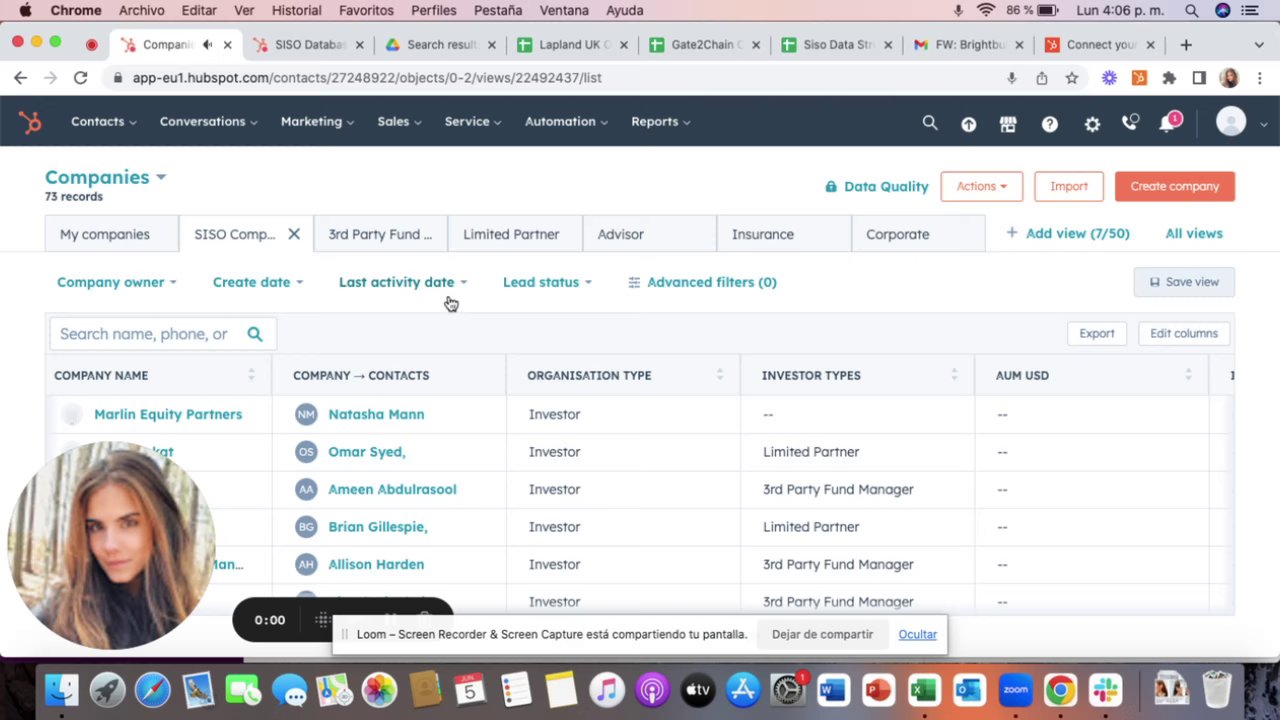Switch to Corporate view tab
The width and height of the screenshot is (1280, 720).
tap(918, 234)
